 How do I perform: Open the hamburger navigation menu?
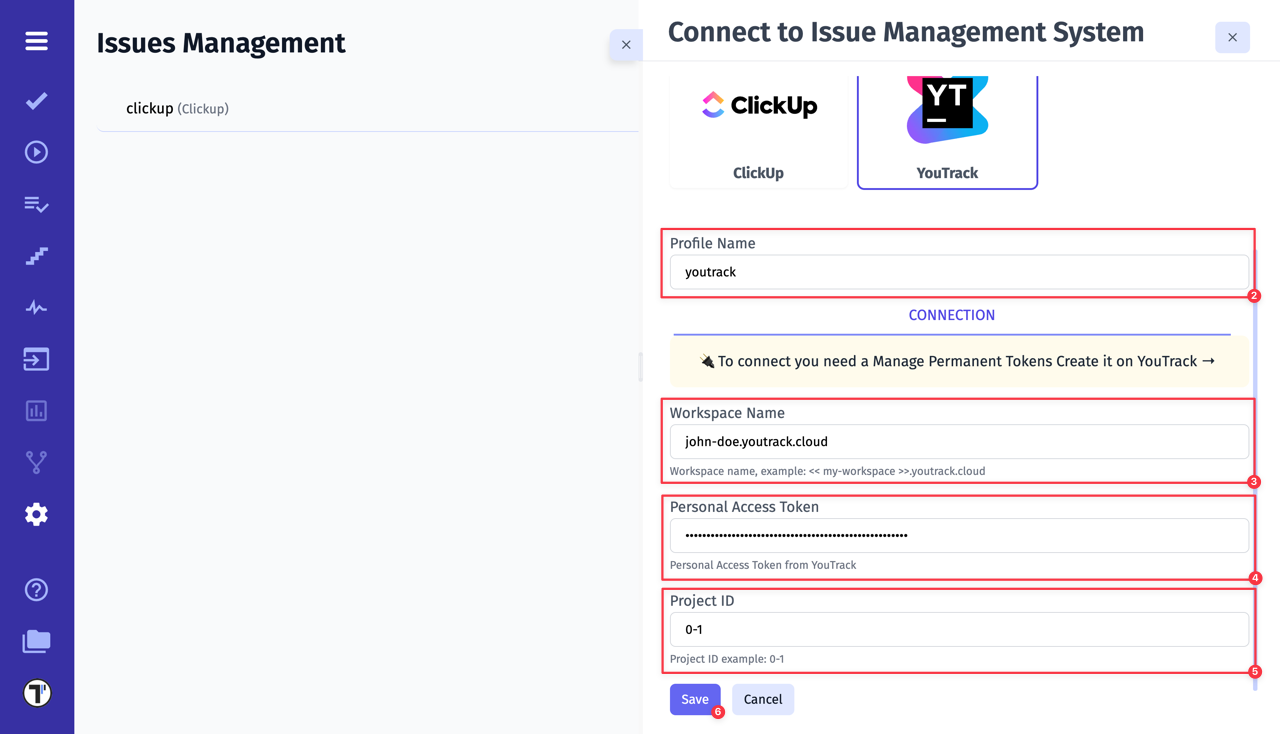pos(36,41)
